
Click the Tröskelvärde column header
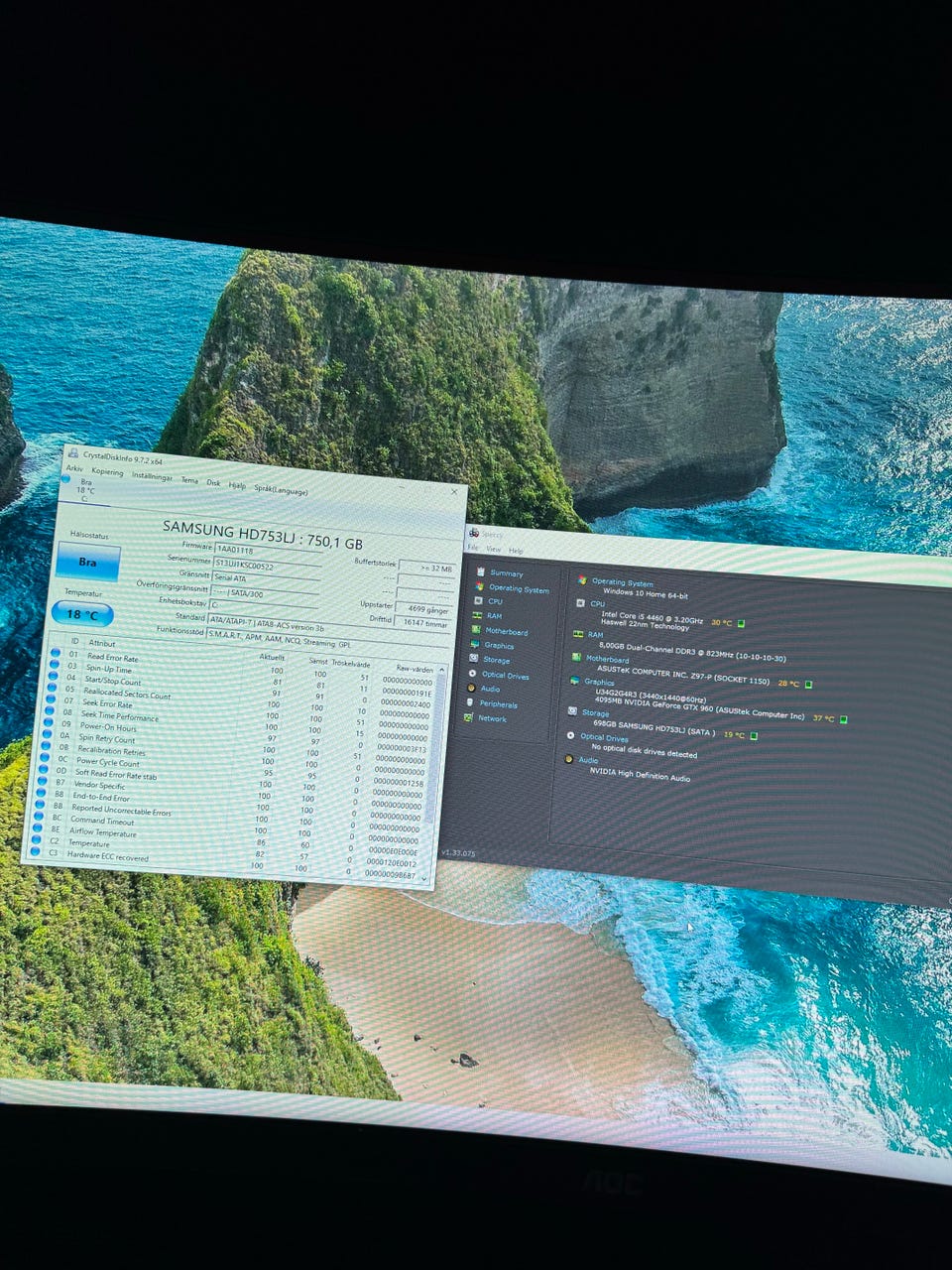coord(350,664)
